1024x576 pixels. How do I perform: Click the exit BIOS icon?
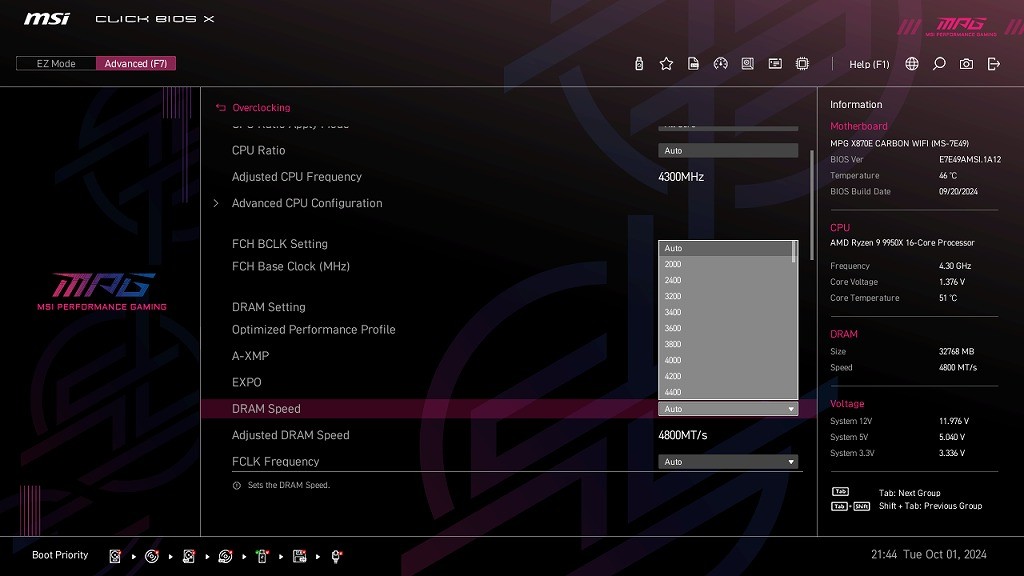tap(993, 64)
